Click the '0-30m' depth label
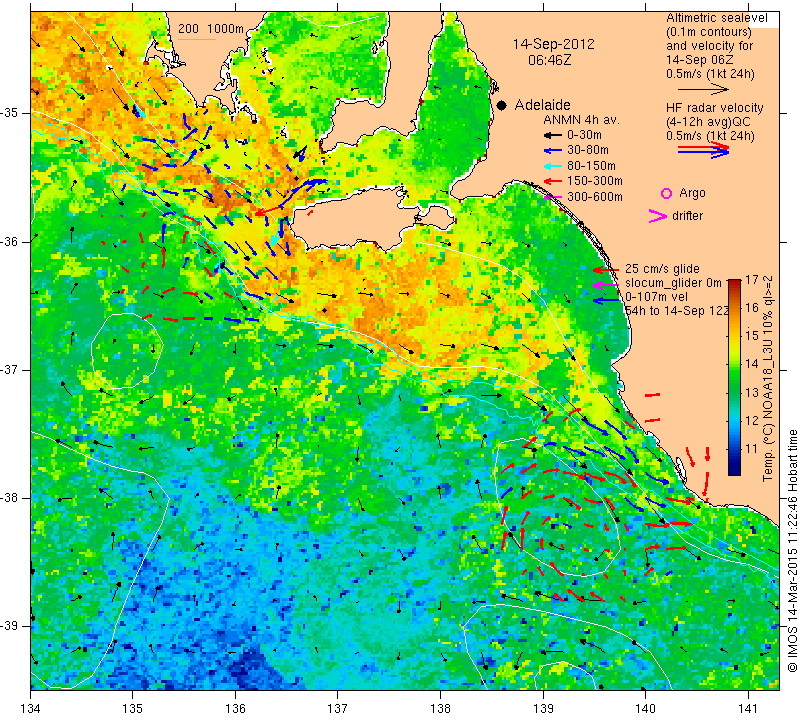The width and height of the screenshot is (800, 720). (x=584, y=135)
